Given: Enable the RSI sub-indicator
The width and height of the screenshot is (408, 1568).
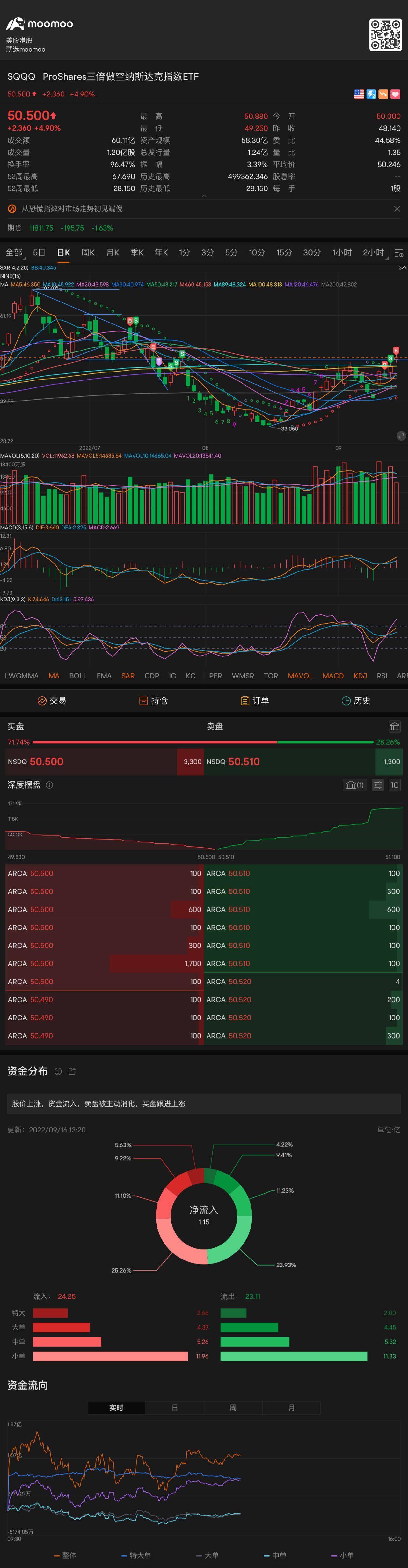Looking at the screenshot, I should coord(382,676).
